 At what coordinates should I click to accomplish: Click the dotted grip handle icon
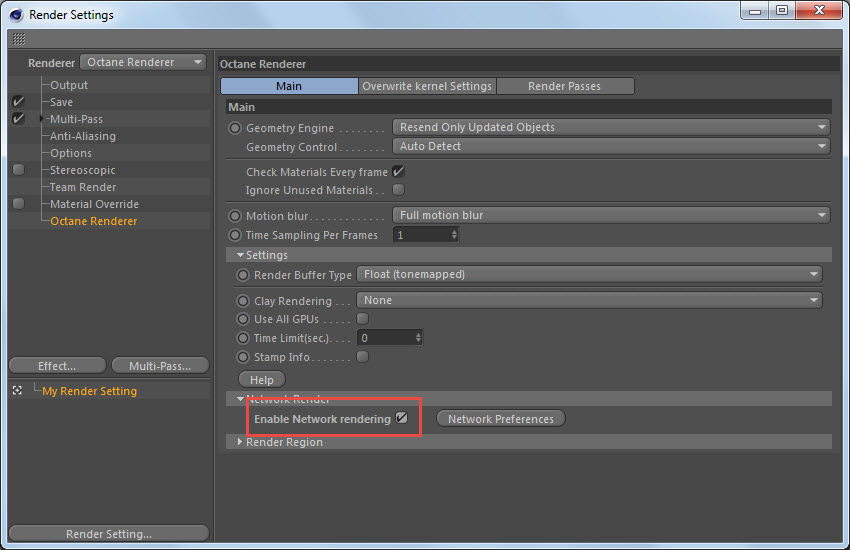19,38
